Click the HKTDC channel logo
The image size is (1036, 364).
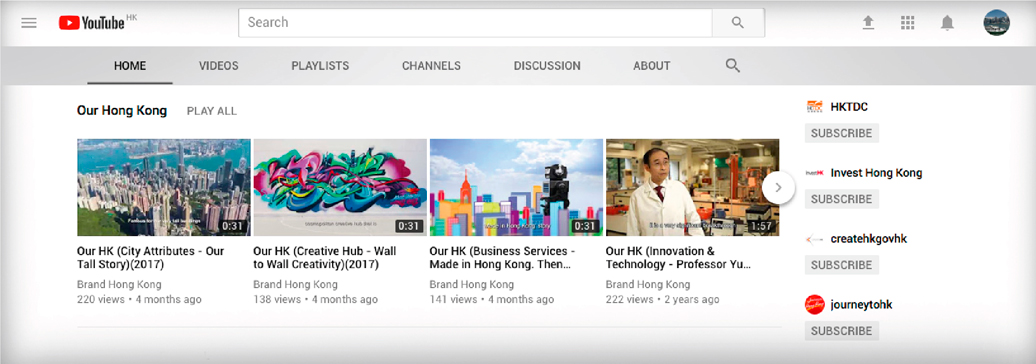[815, 106]
